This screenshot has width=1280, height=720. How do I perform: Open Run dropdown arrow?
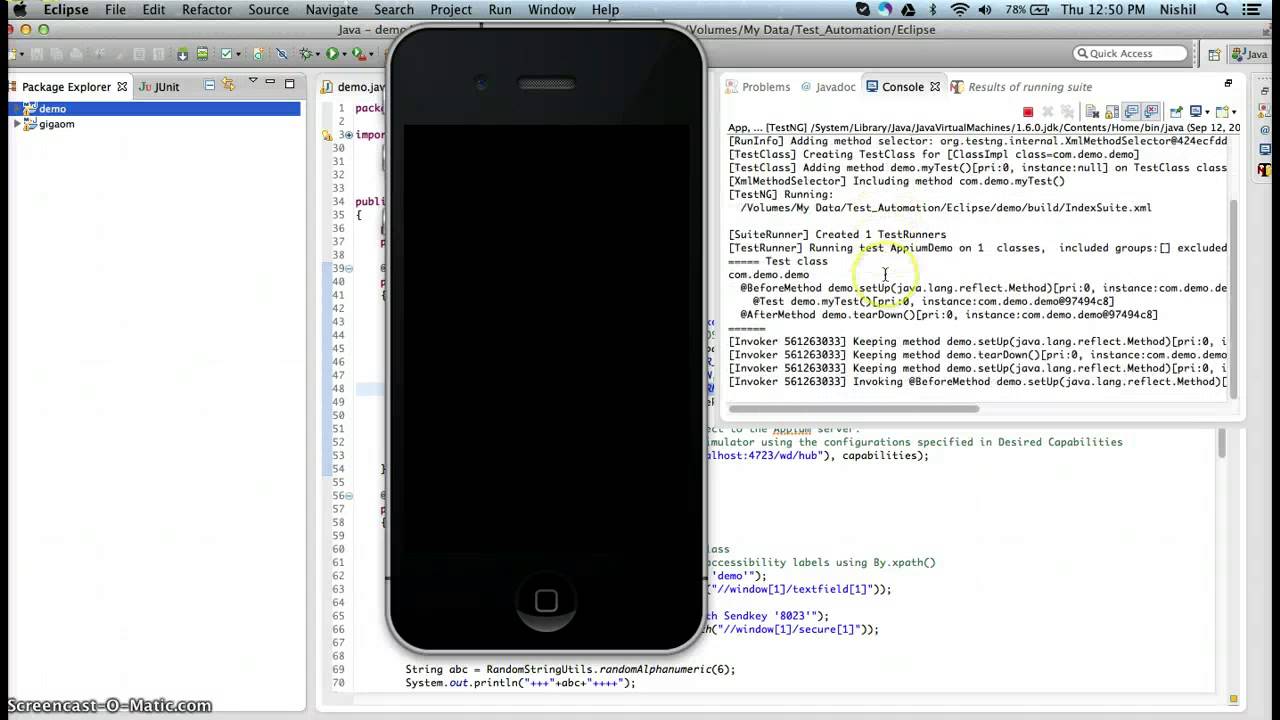click(x=344, y=54)
